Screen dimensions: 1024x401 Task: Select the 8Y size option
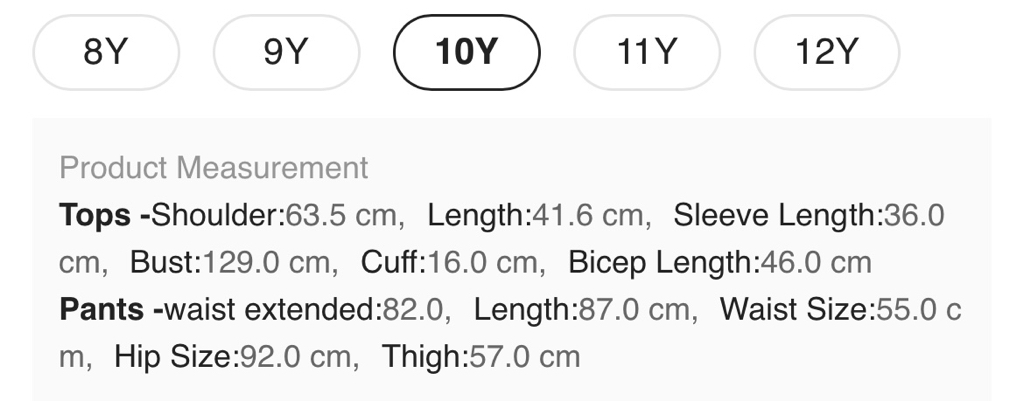point(106,52)
